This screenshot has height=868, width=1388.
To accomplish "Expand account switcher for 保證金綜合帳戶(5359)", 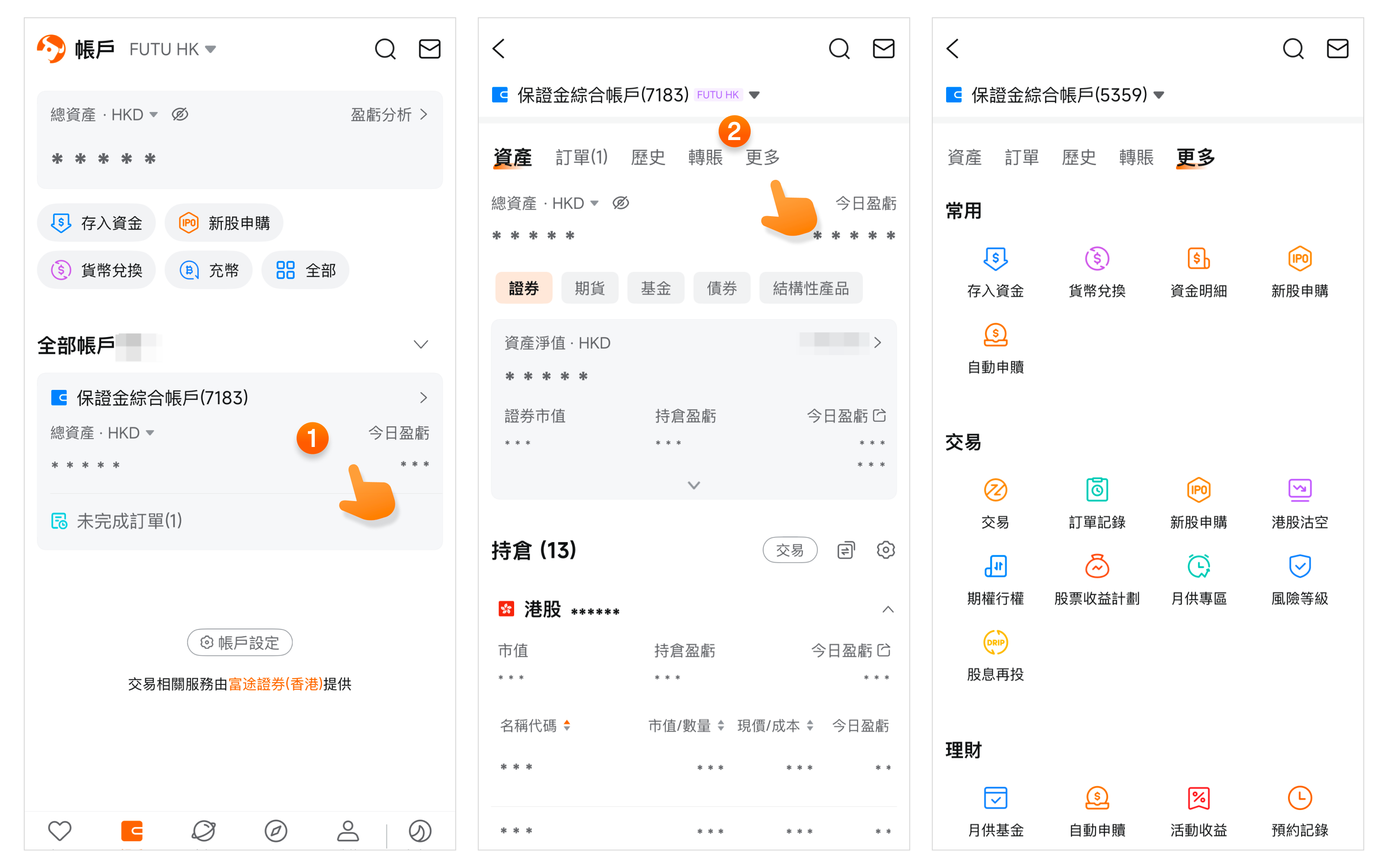I will (x=1159, y=95).
